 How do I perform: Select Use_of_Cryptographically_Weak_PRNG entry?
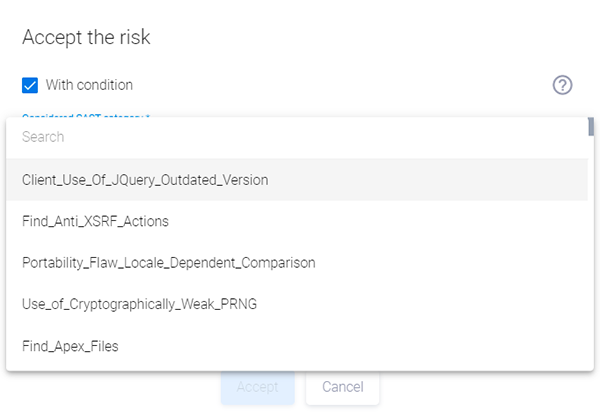(x=139, y=304)
